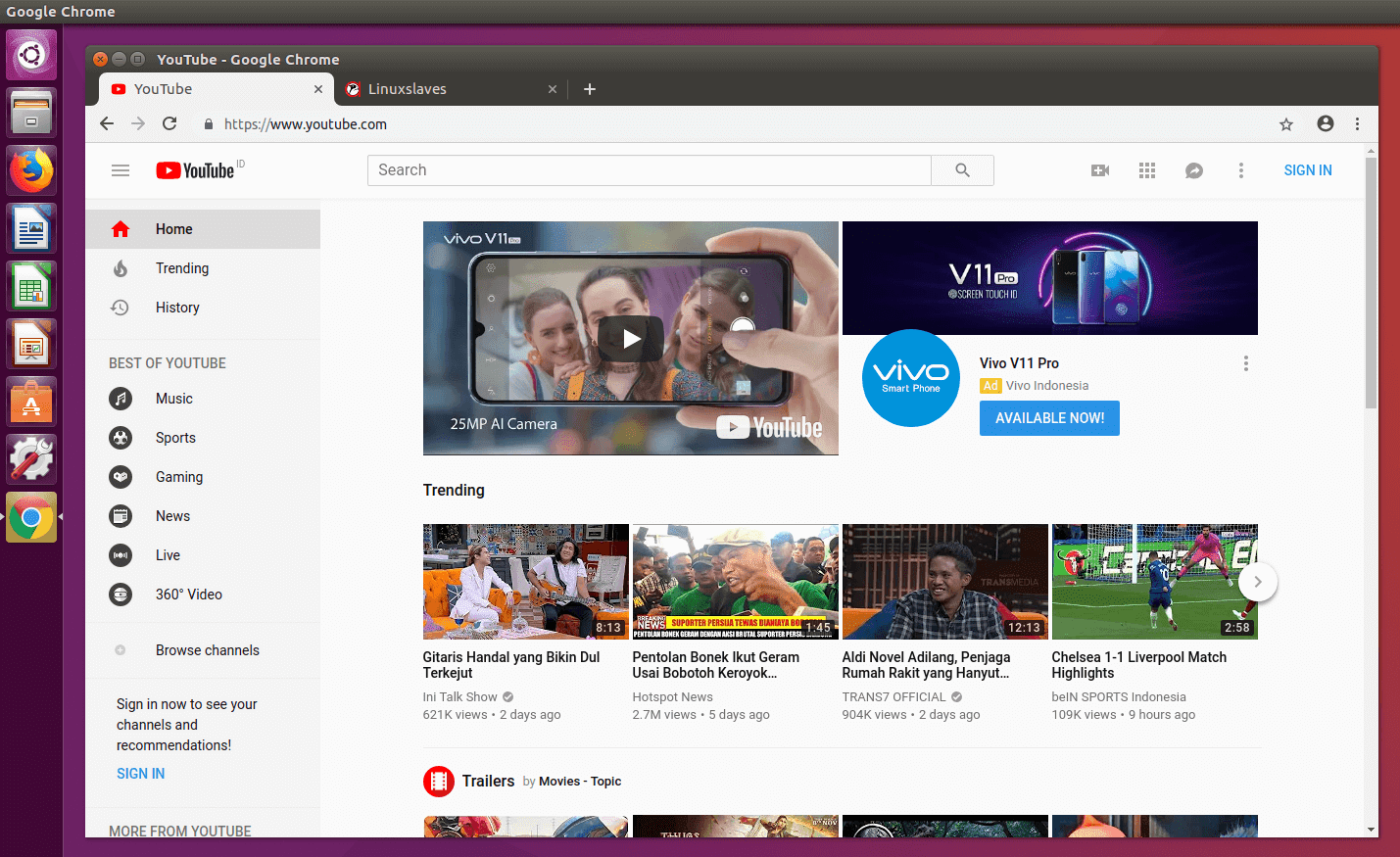Open the Chrome profile avatar icon

pyautogui.click(x=1326, y=123)
